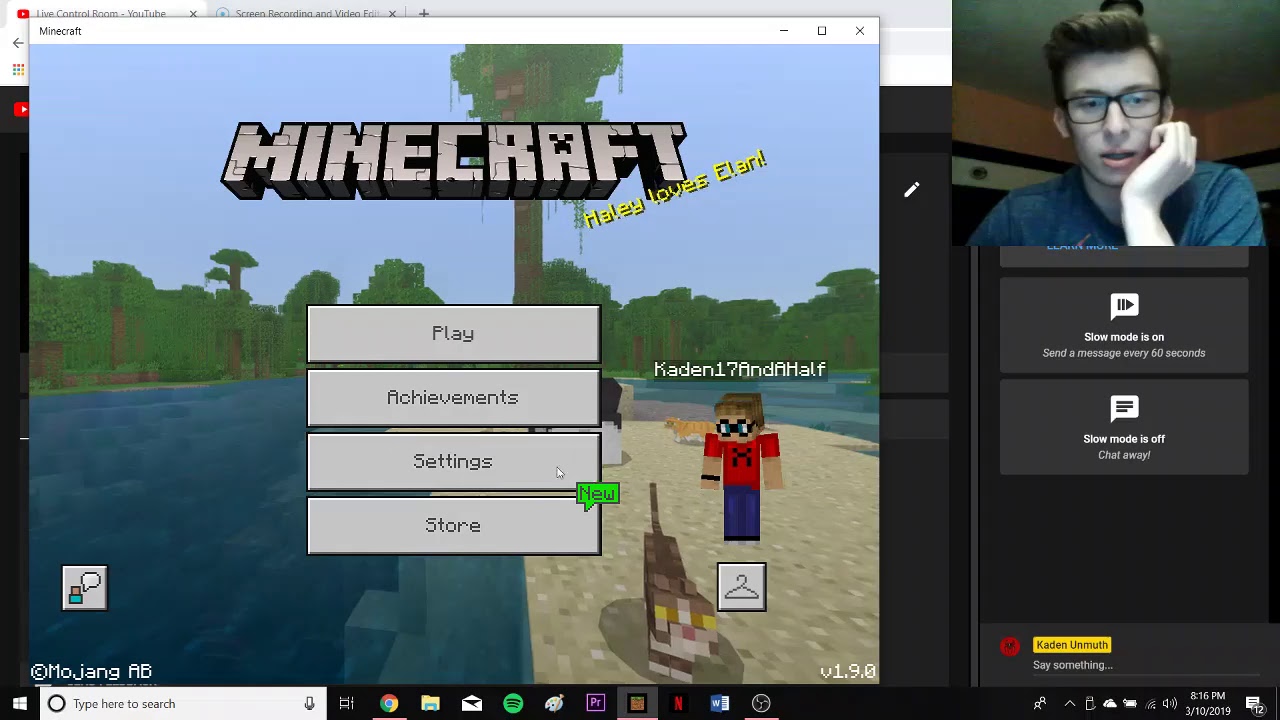This screenshot has width=1280, height=720.
Task: Open Microsoft Word from the taskbar
Action: (719, 704)
